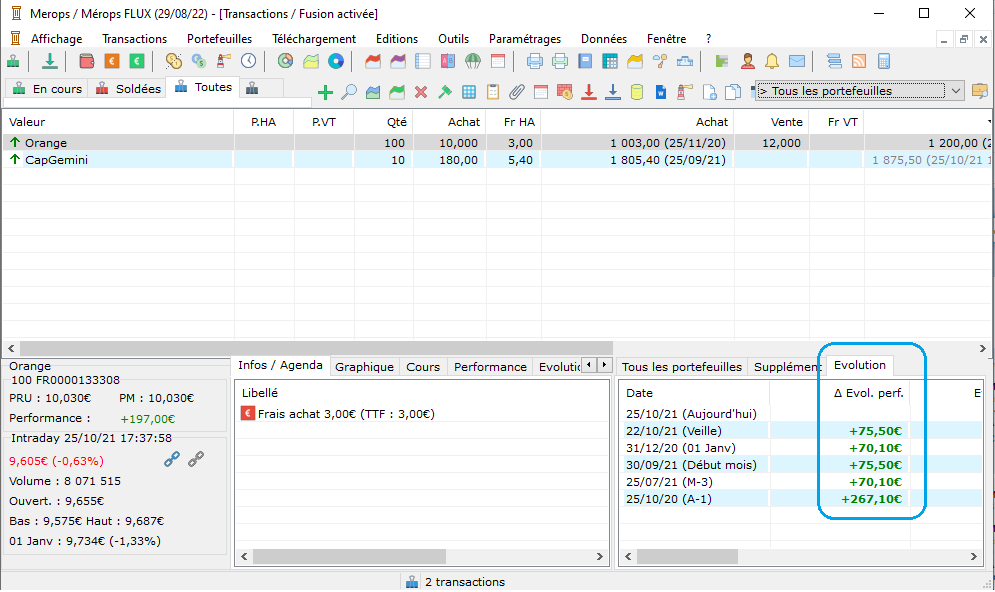Add a transaction with the green plus
The width and height of the screenshot is (995, 592).
coord(325,93)
